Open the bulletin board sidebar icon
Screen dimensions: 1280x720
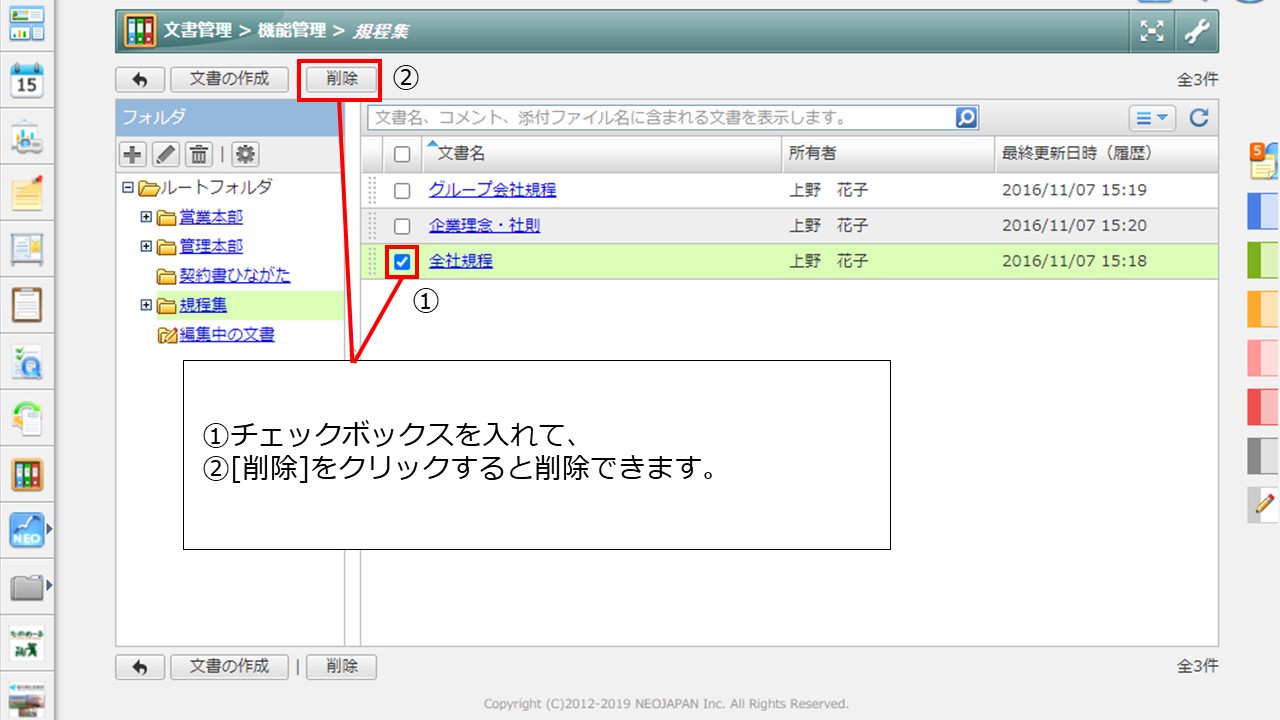click(x=27, y=249)
